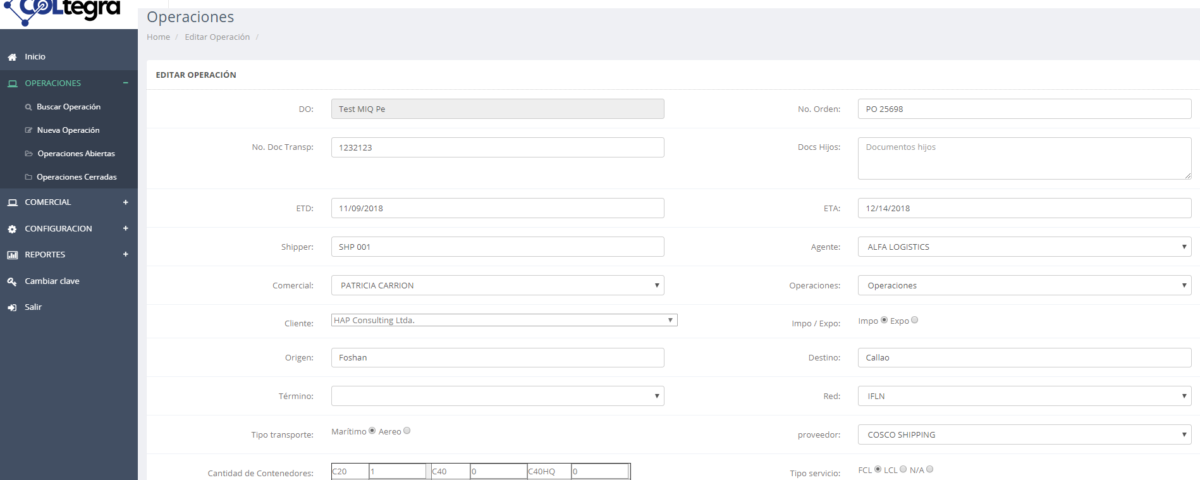Click the No. Doc Transp field 1232123
This screenshot has width=1200, height=480.
coord(498,147)
